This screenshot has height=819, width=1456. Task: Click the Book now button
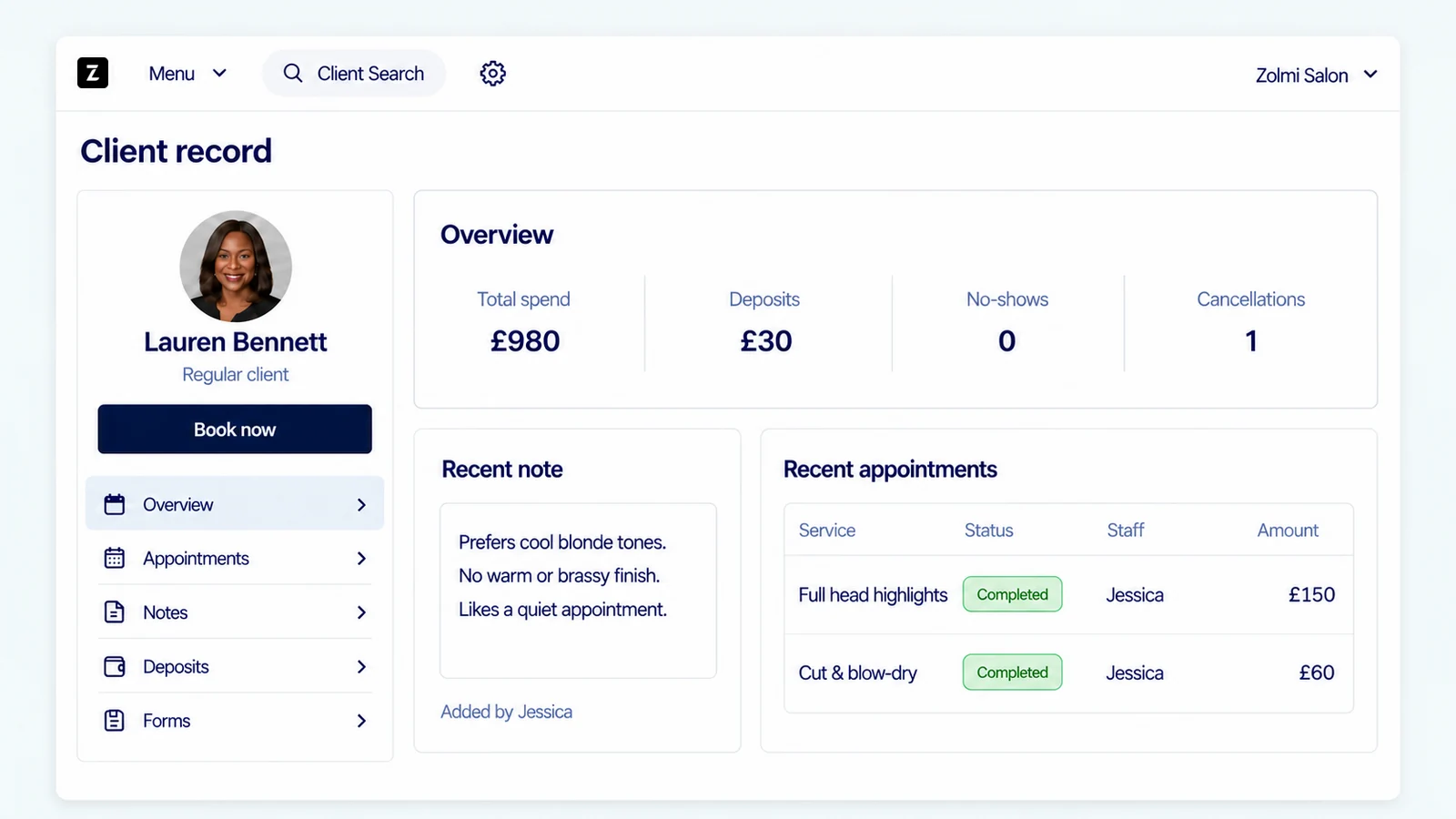coord(235,429)
